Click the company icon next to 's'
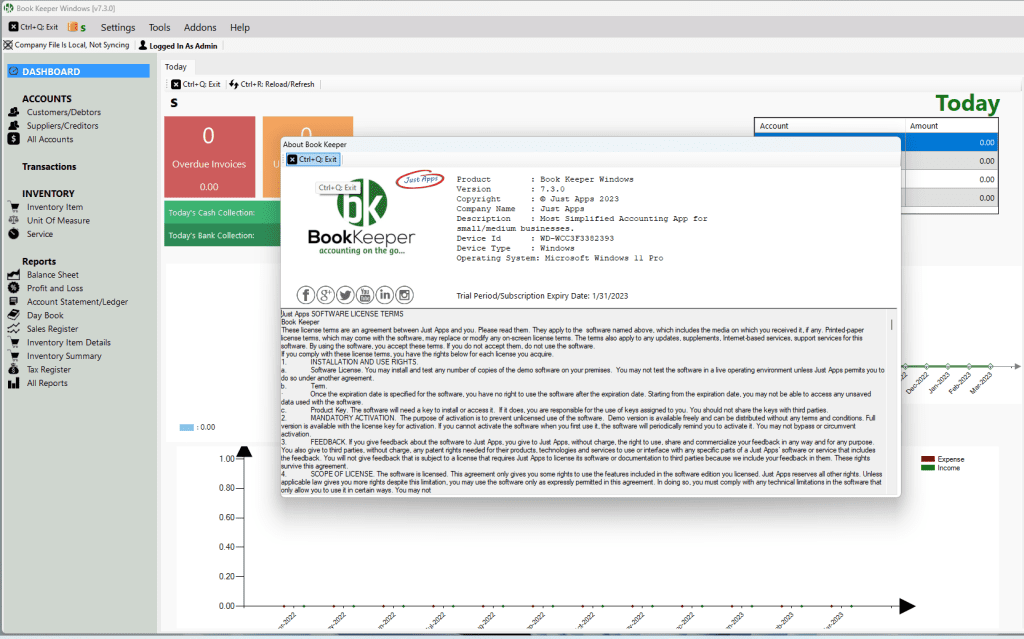 73,27
